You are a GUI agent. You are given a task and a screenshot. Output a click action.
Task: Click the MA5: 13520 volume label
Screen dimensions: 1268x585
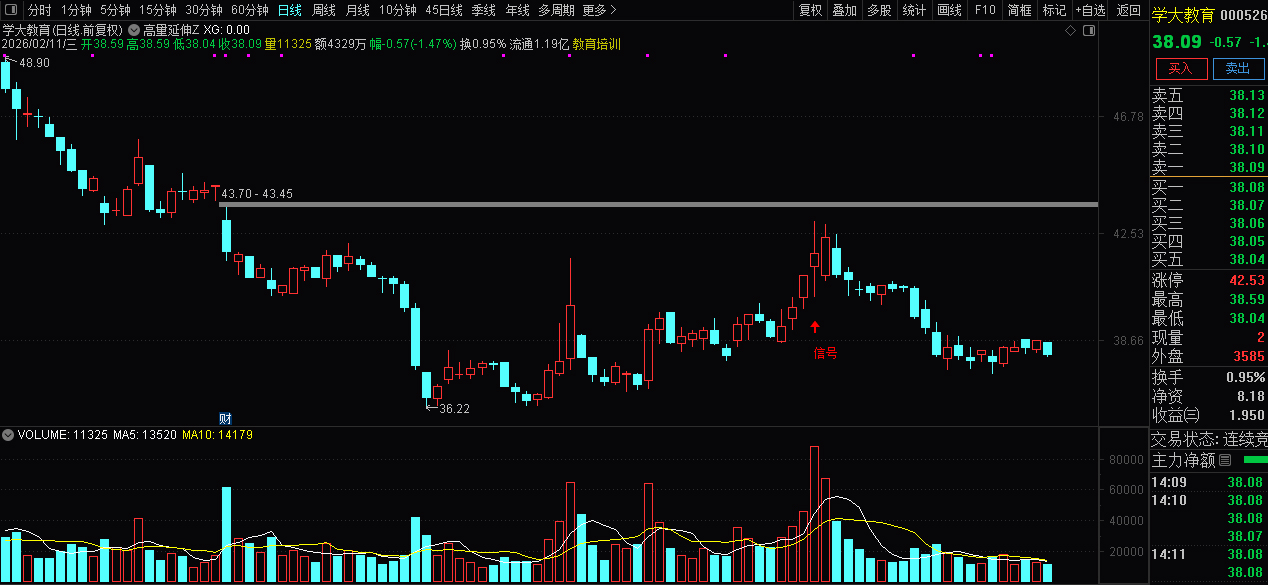pyautogui.click(x=144, y=435)
